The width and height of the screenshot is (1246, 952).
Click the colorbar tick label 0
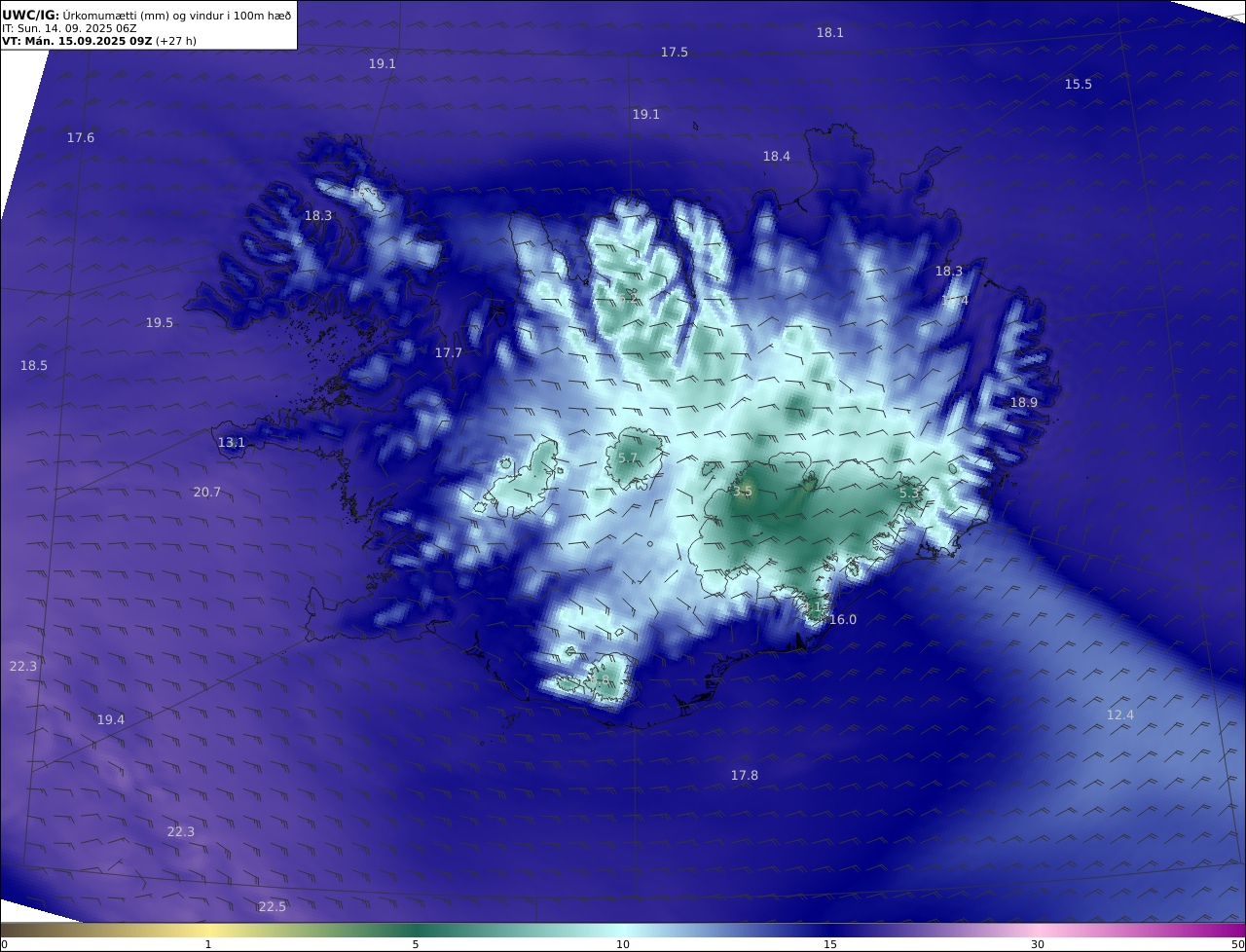[4, 943]
